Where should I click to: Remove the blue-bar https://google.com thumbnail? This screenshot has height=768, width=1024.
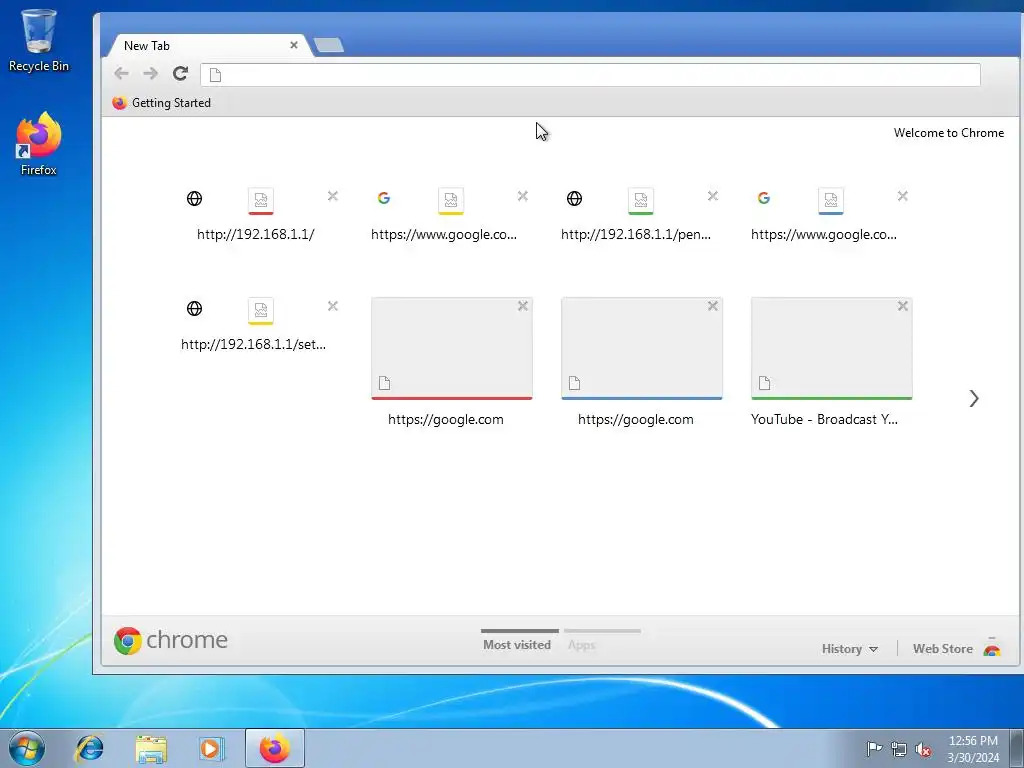coord(712,306)
